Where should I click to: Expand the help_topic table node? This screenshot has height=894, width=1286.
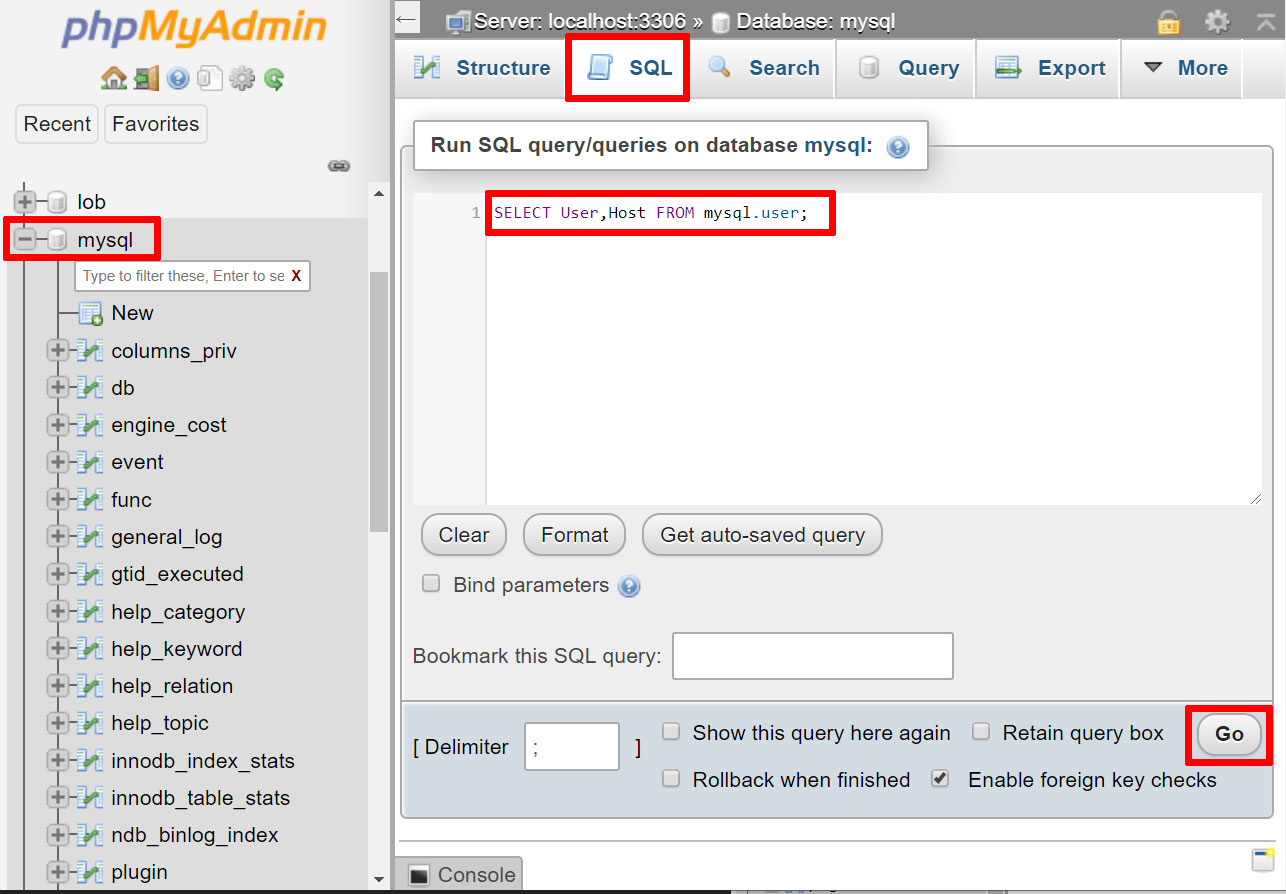(58, 723)
